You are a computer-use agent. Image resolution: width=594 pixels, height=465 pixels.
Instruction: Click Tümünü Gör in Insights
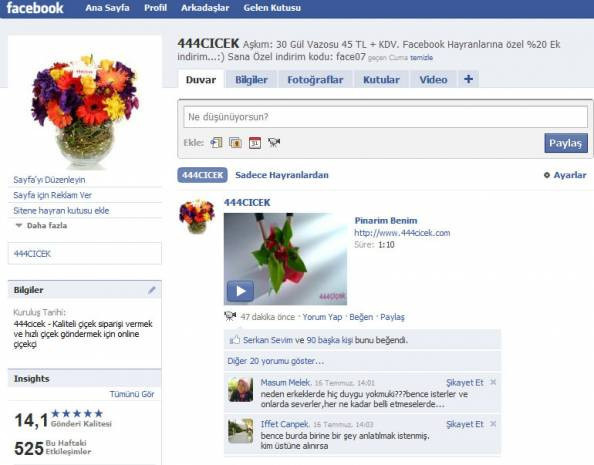pyautogui.click(x=132, y=394)
